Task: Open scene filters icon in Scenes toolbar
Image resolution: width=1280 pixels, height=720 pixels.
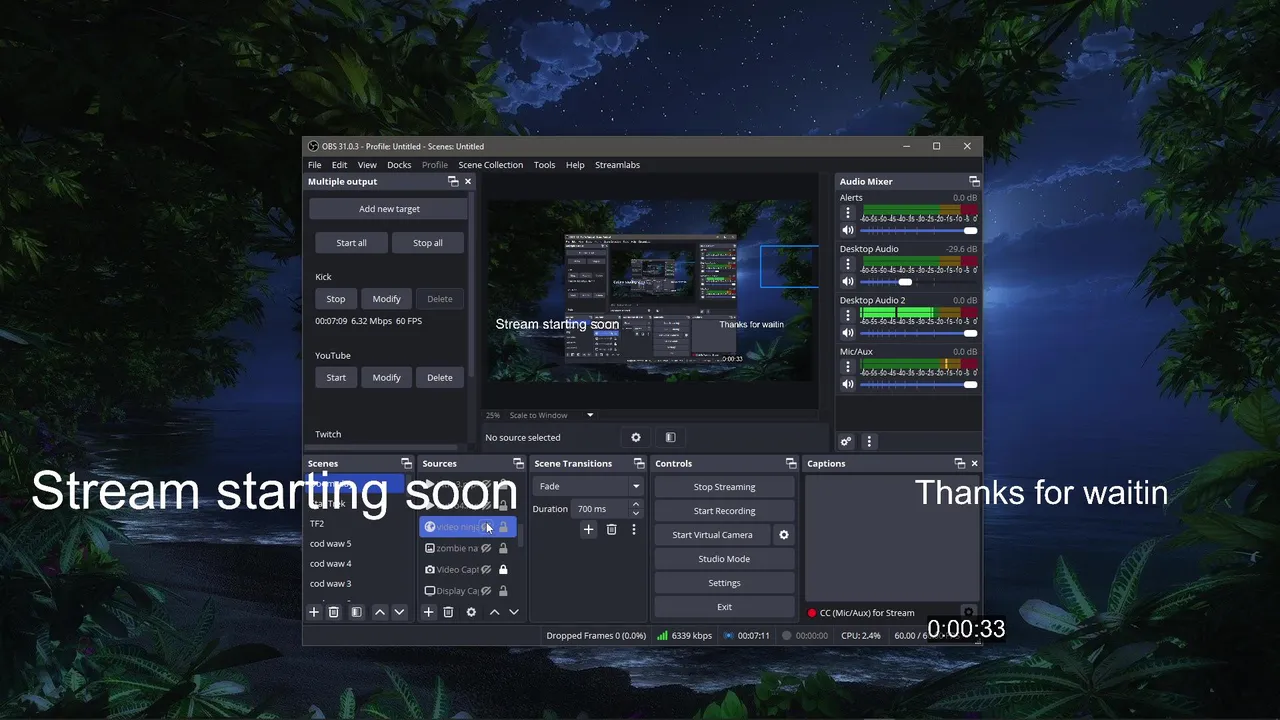Action: click(356, 612)
